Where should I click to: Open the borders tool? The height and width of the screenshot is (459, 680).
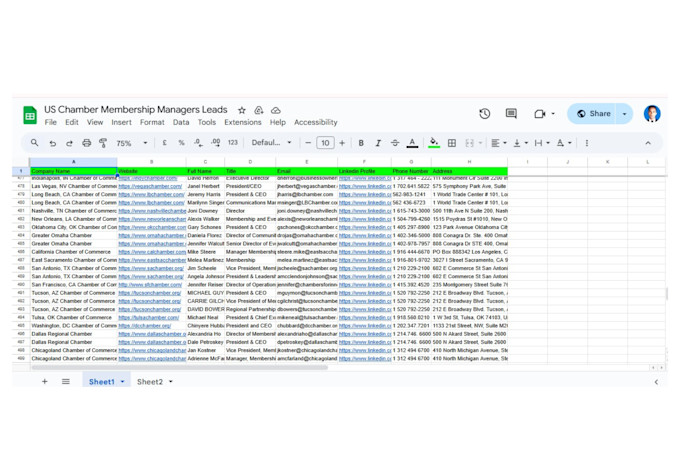point(452,143)
